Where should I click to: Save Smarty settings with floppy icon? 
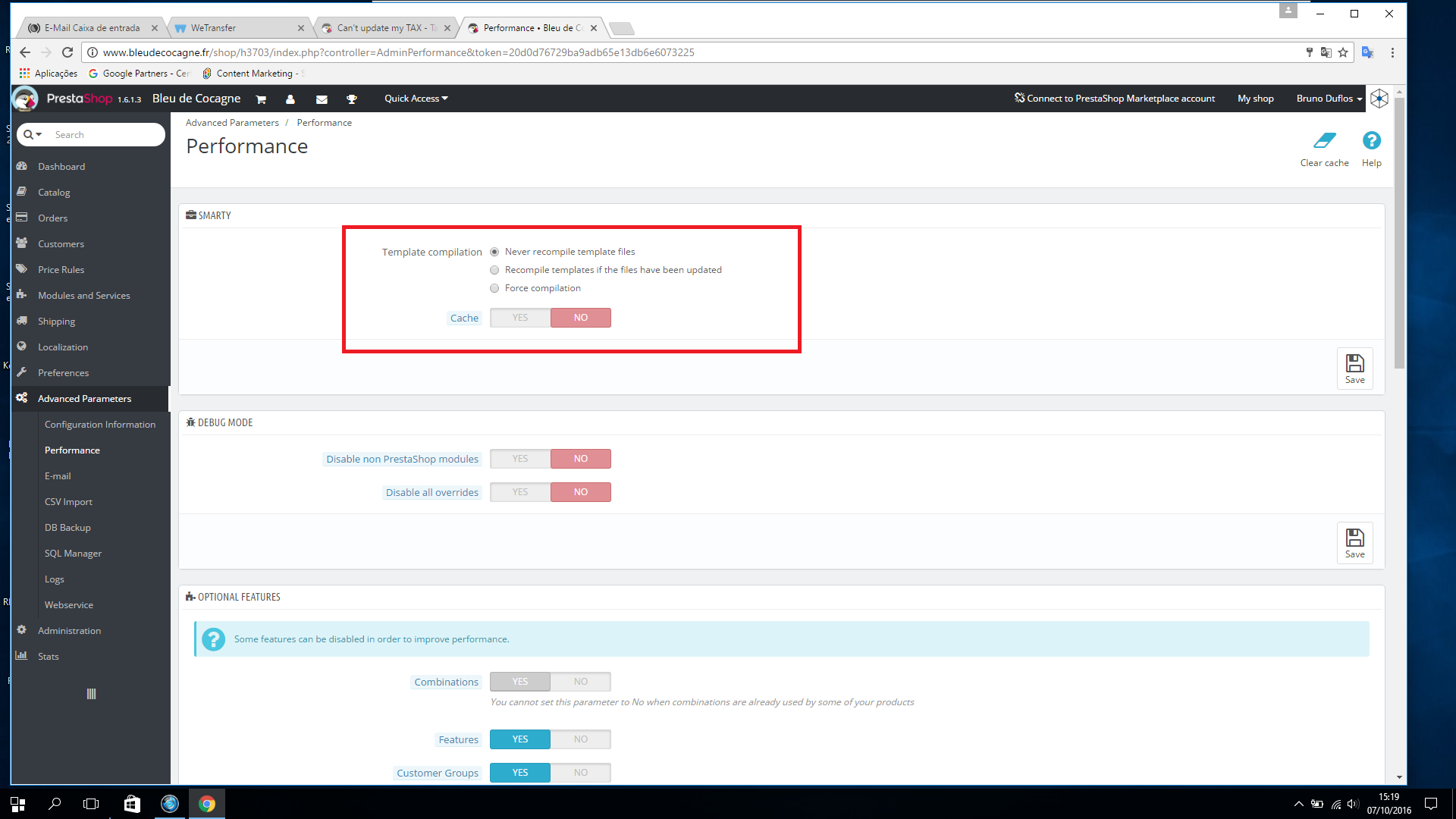[1354, 368]
